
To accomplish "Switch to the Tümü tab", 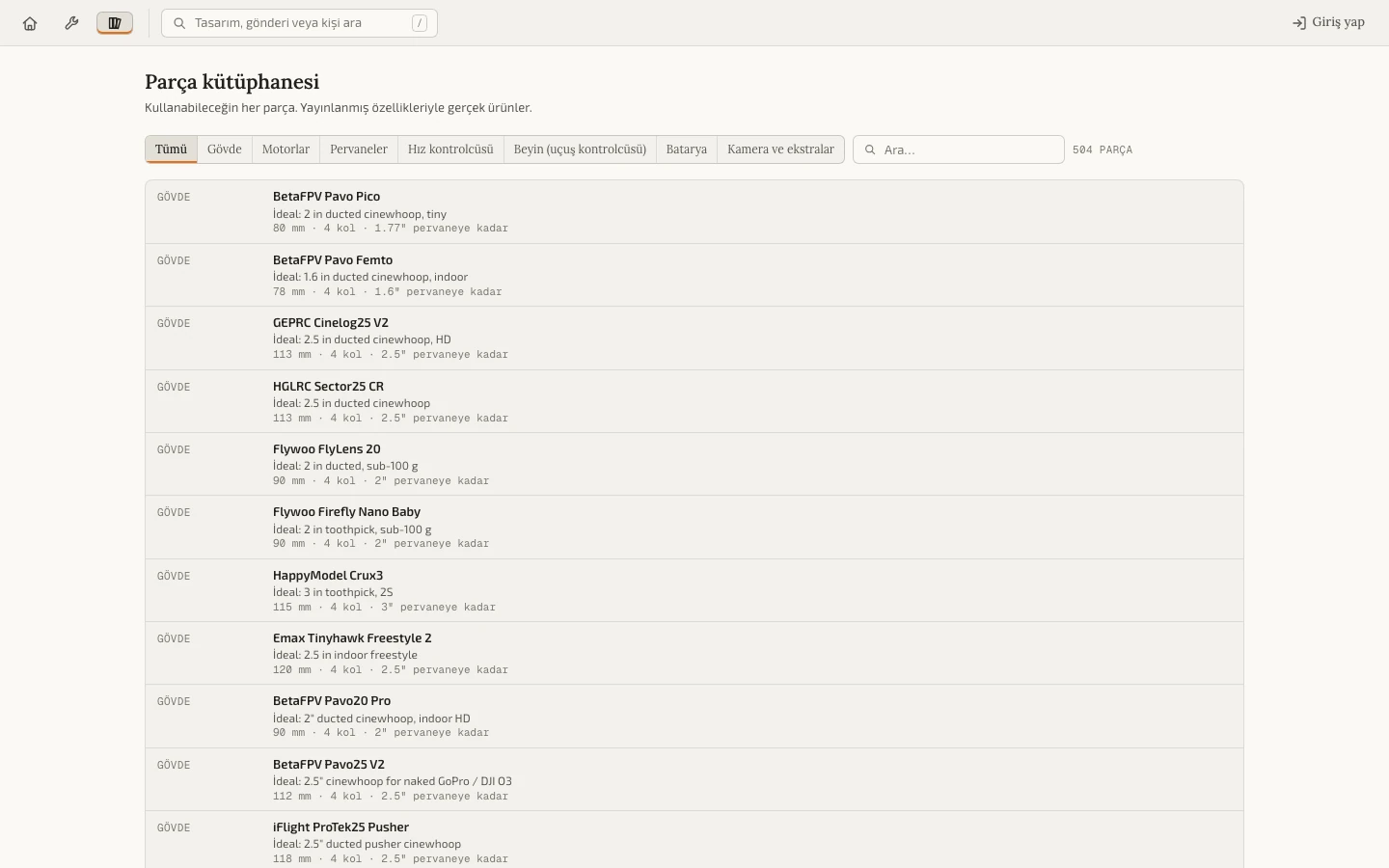I will tap(171, 149).
